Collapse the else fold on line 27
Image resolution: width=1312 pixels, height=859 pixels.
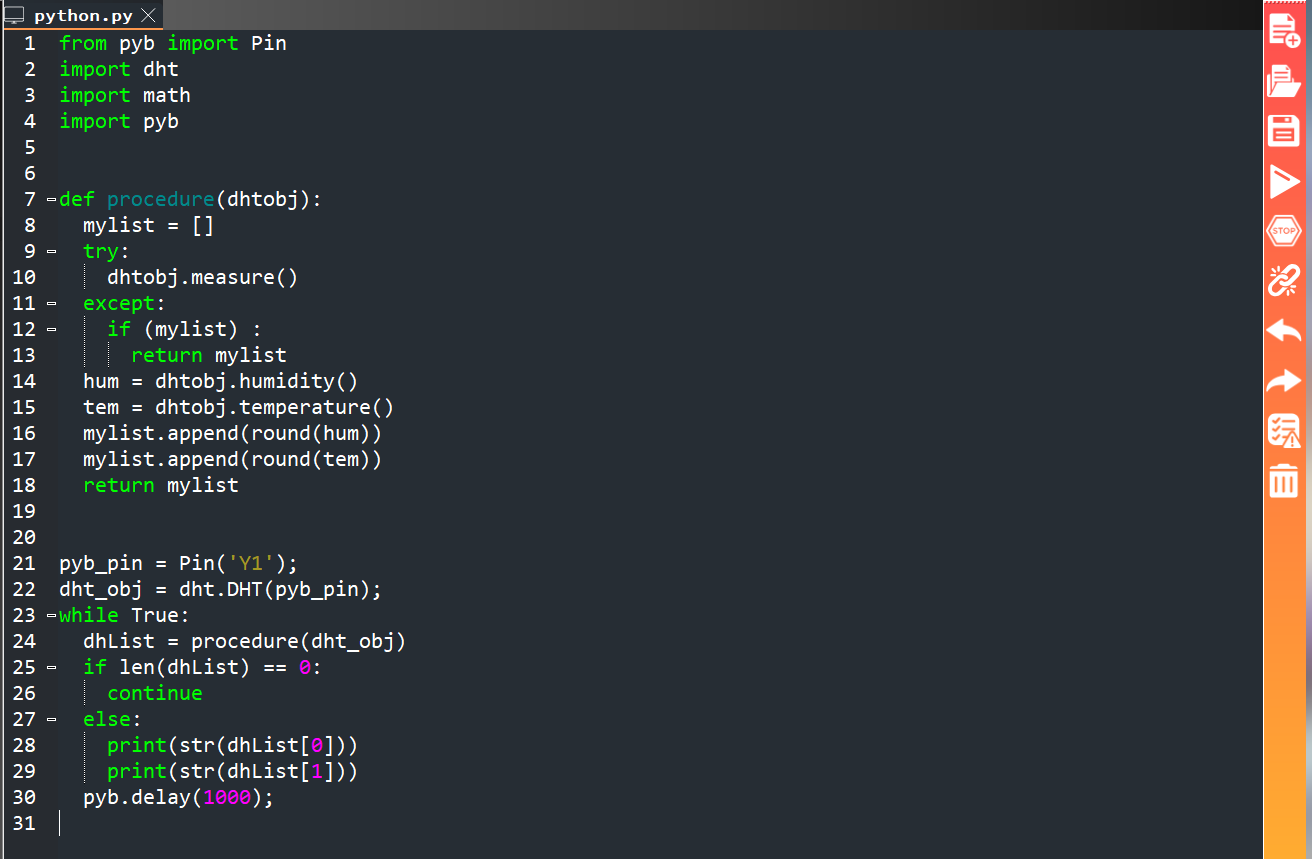51,720
